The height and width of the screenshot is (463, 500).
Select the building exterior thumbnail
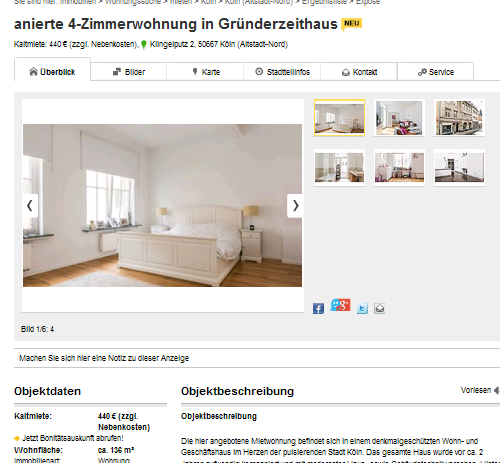coord(459,118)
